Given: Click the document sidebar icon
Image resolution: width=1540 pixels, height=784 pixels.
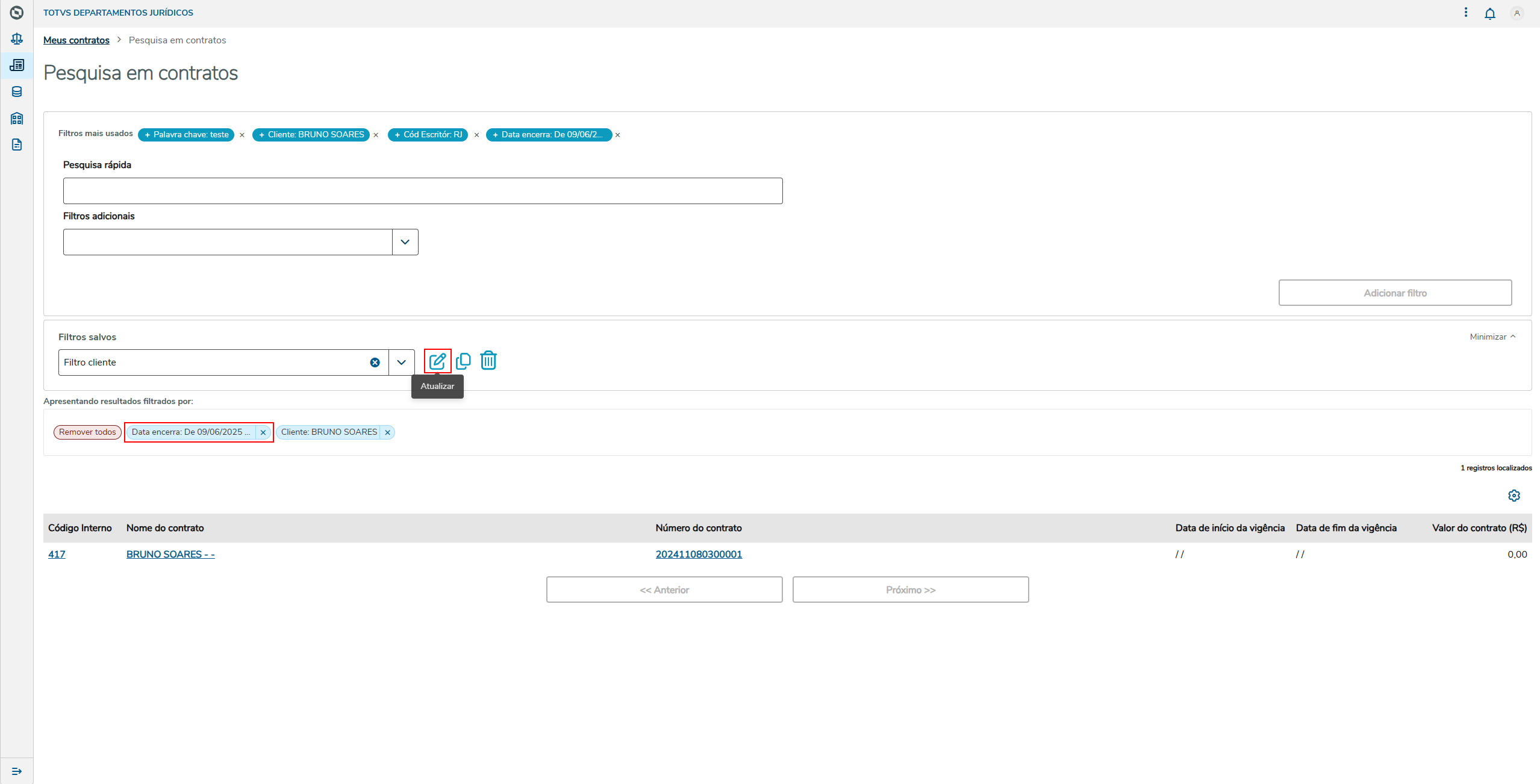Looking at the screenshot, I should click(x=17, y=145).
